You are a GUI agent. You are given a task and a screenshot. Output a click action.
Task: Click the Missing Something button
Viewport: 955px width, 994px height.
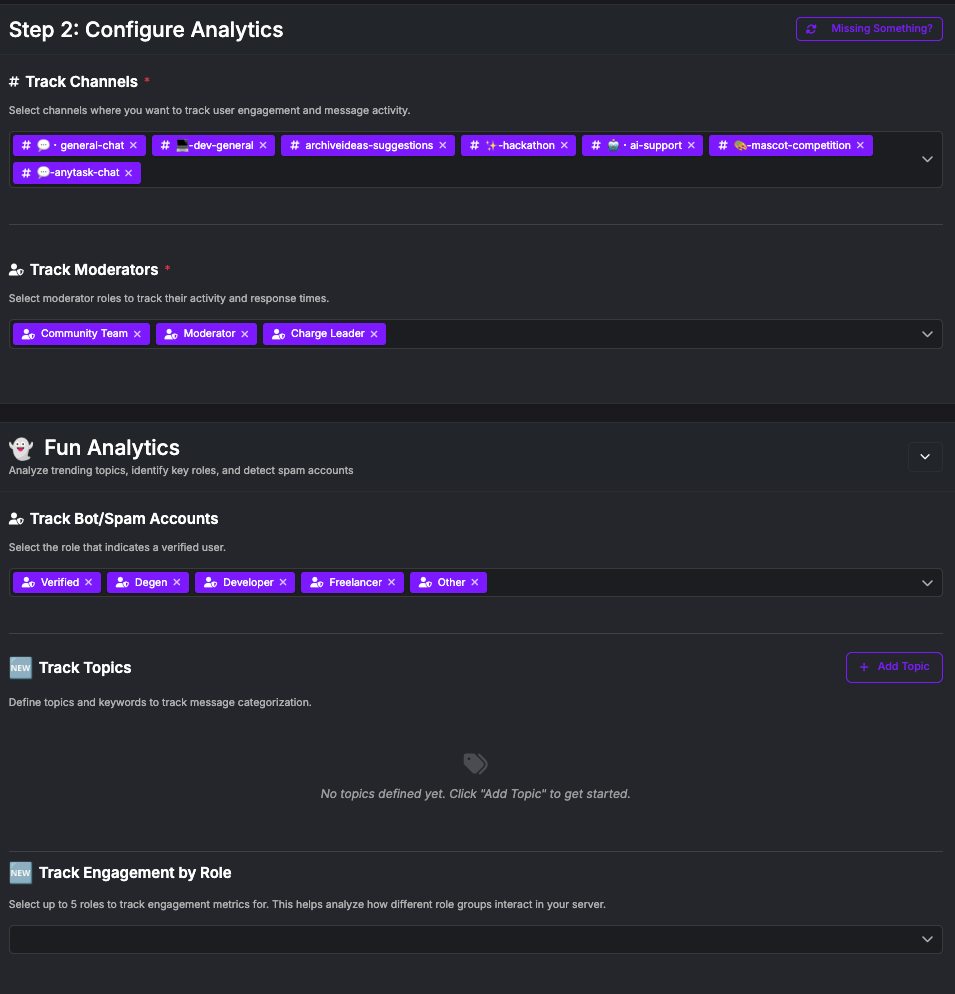pyautogui.click(x=869, y=29)
